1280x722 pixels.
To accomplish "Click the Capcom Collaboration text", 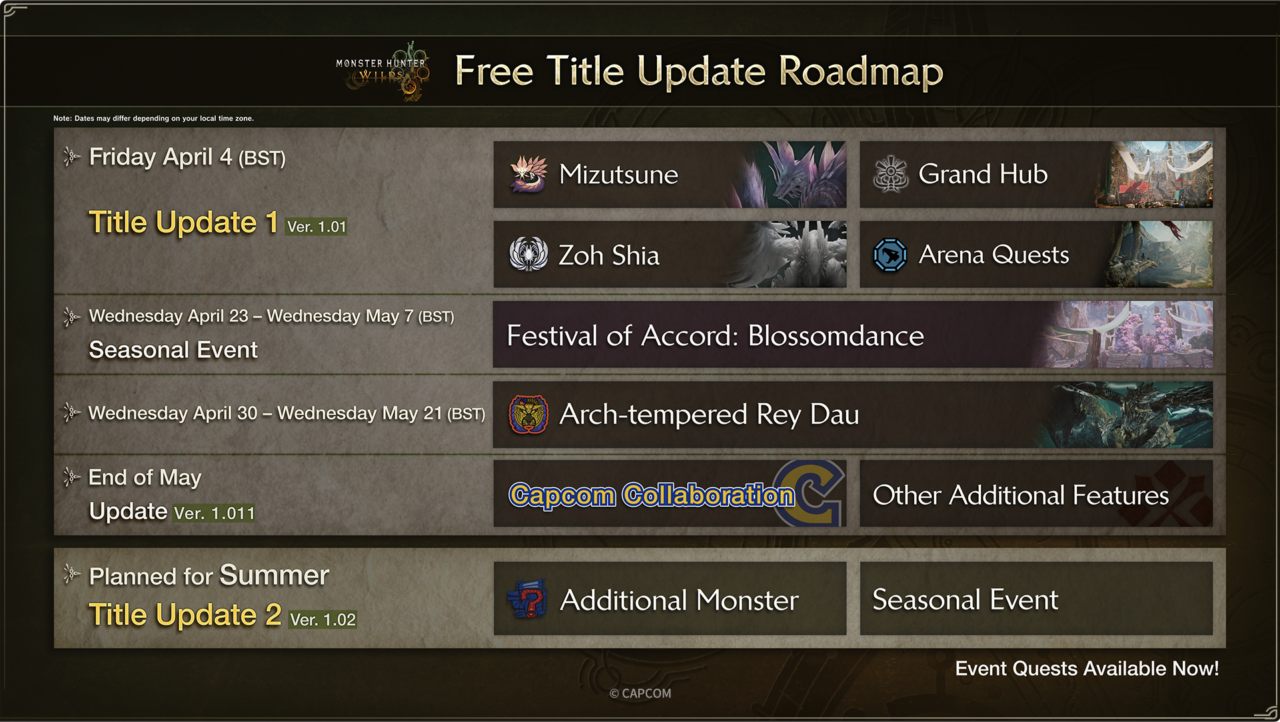I will click(651, 495).
